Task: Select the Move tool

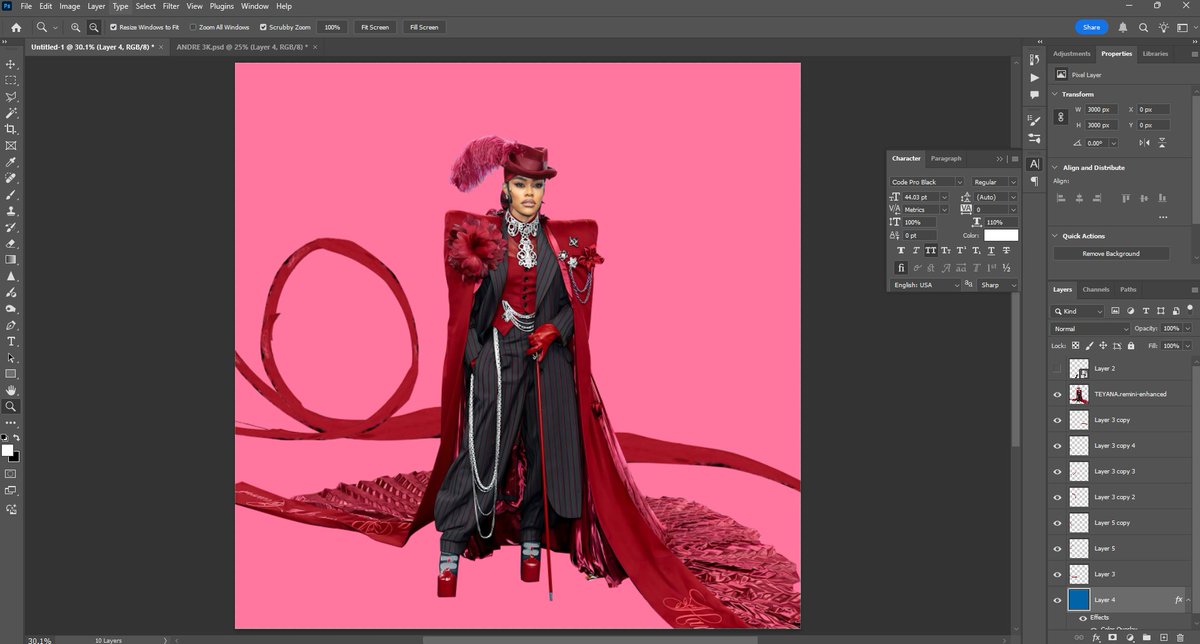Action: (12, 62)
